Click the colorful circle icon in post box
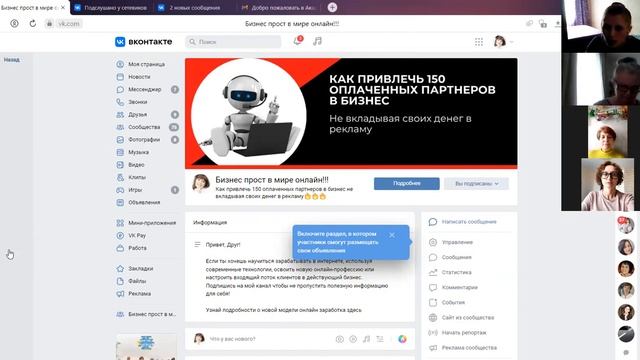Screen dimensions: 640x360 click(x=402, y=339)
